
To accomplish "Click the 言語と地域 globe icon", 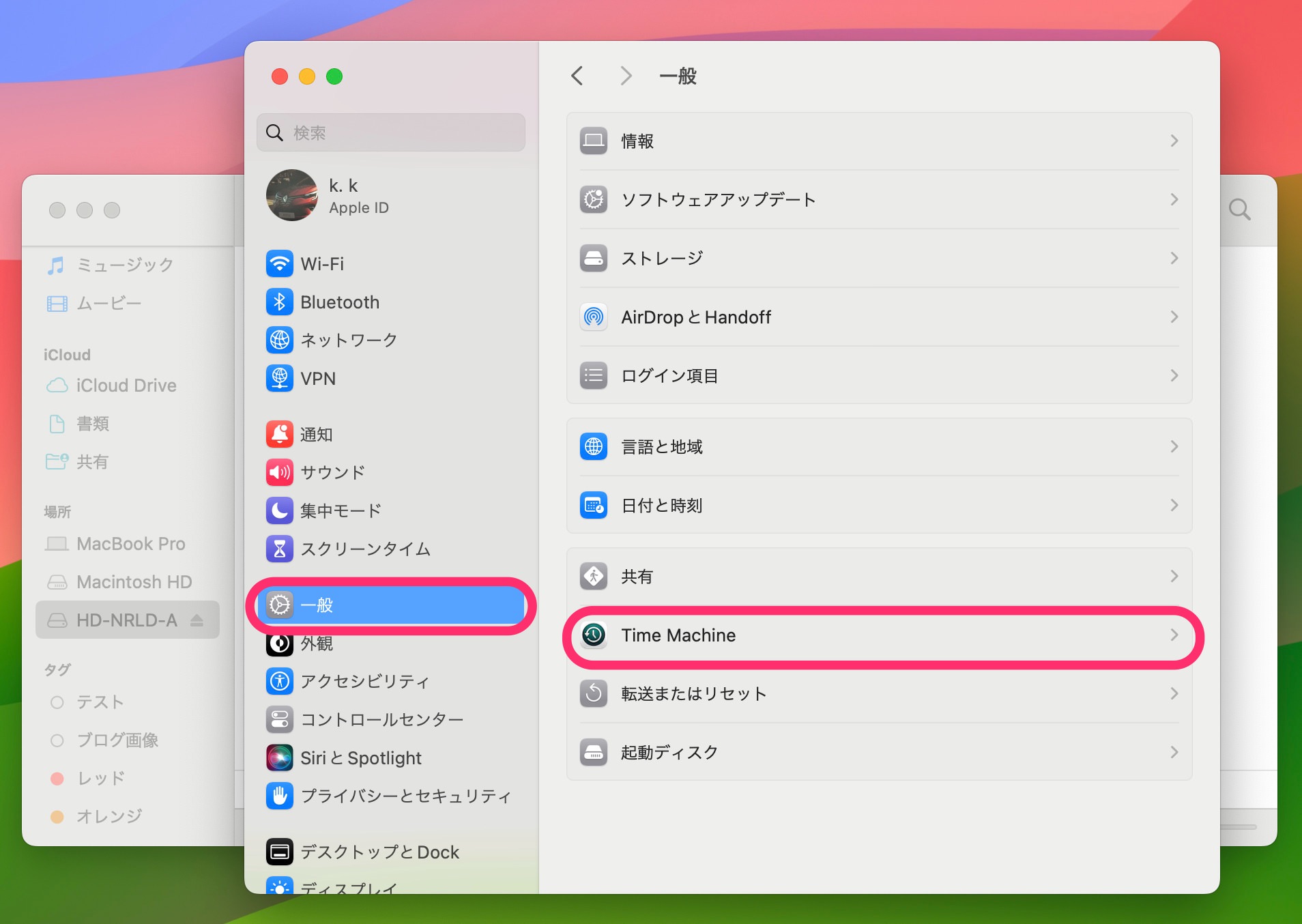I will point(594,446).
